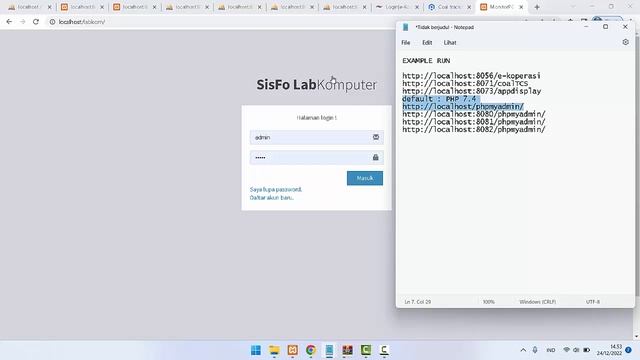Image resolution: width=640 pixels, height=360 pixels.
Task: View site information icon in address bar
Action: [52, 22]
